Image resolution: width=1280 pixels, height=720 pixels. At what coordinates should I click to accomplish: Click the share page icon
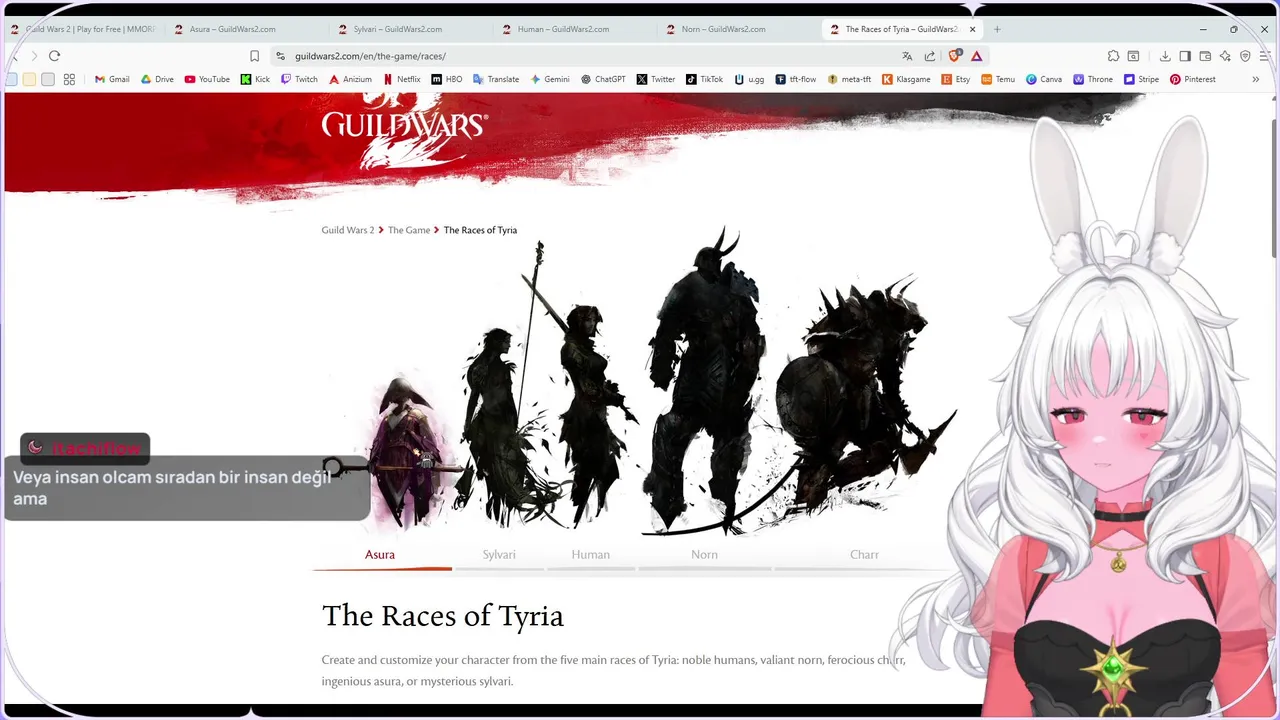[x=930, y=56]
